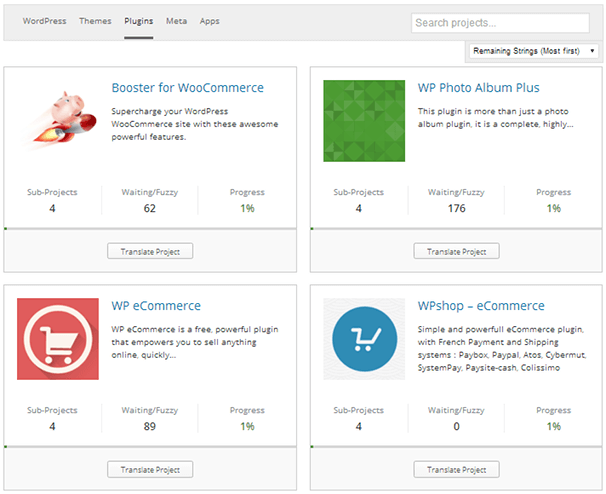Click the Booster for WooCommerce rocket pig icon
This screenshot has height=494, width=606.
[58, 121]
